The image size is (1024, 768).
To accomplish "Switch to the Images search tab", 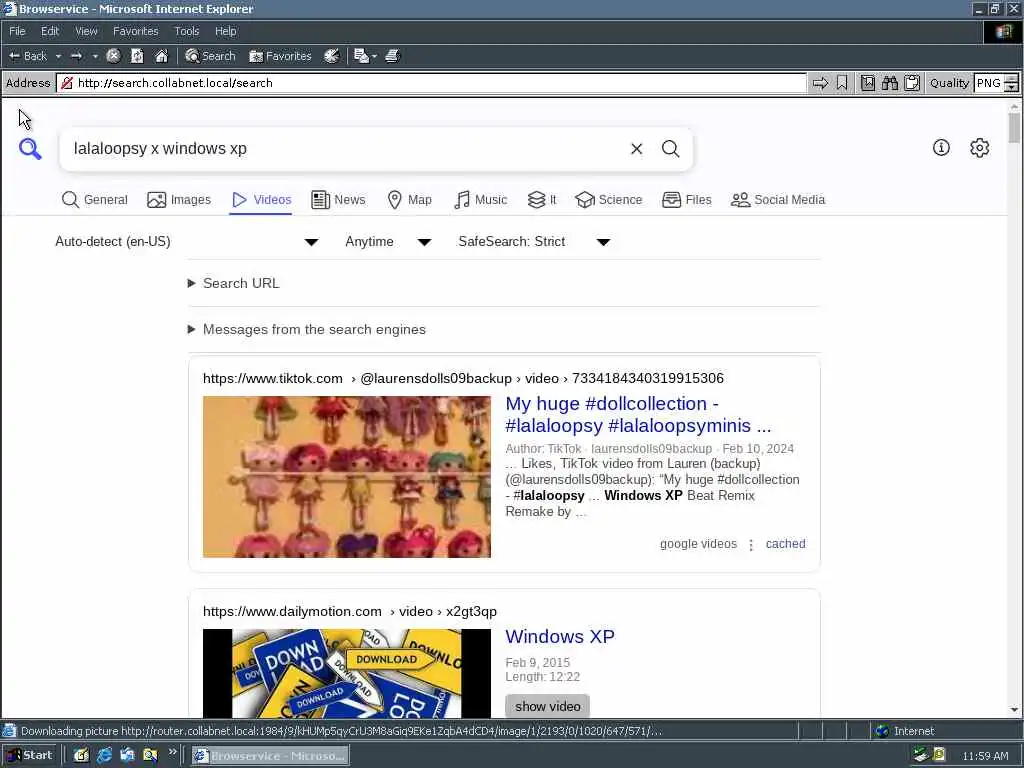I will [x=179, y=200].
